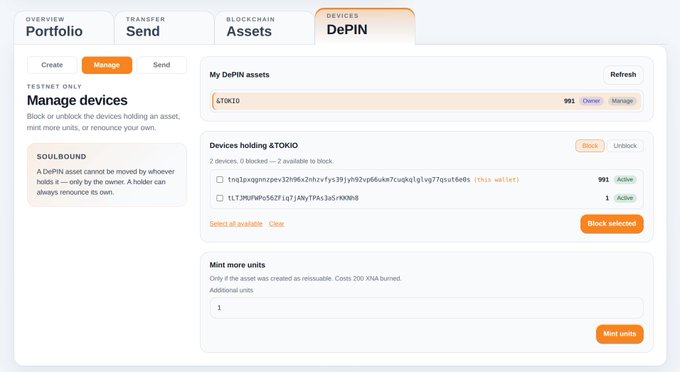
Task: Click the 991 balance in the &TOKIO row
Action: [569, 101]
